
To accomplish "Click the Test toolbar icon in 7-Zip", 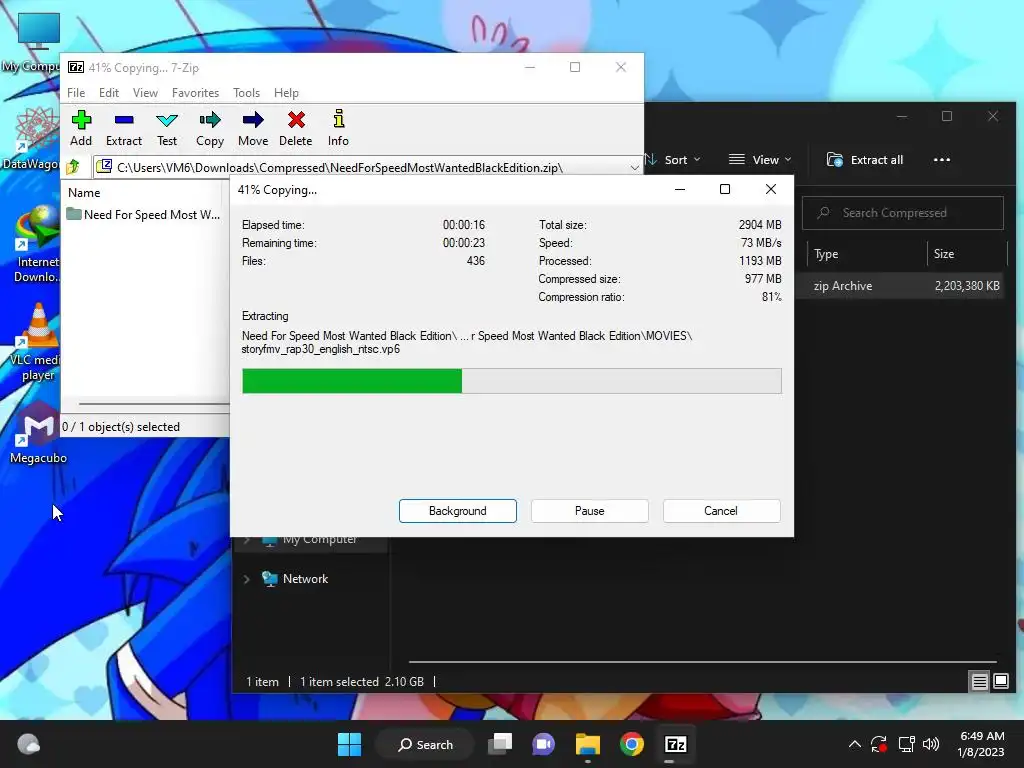I will (x=167, y=128).
